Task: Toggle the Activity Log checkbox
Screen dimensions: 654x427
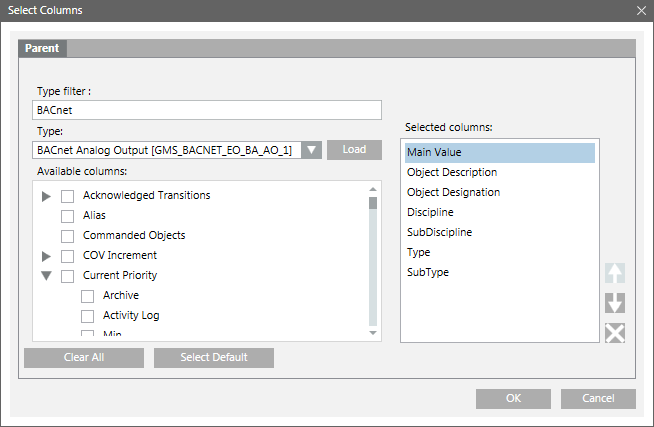Action: pos(88,316)
